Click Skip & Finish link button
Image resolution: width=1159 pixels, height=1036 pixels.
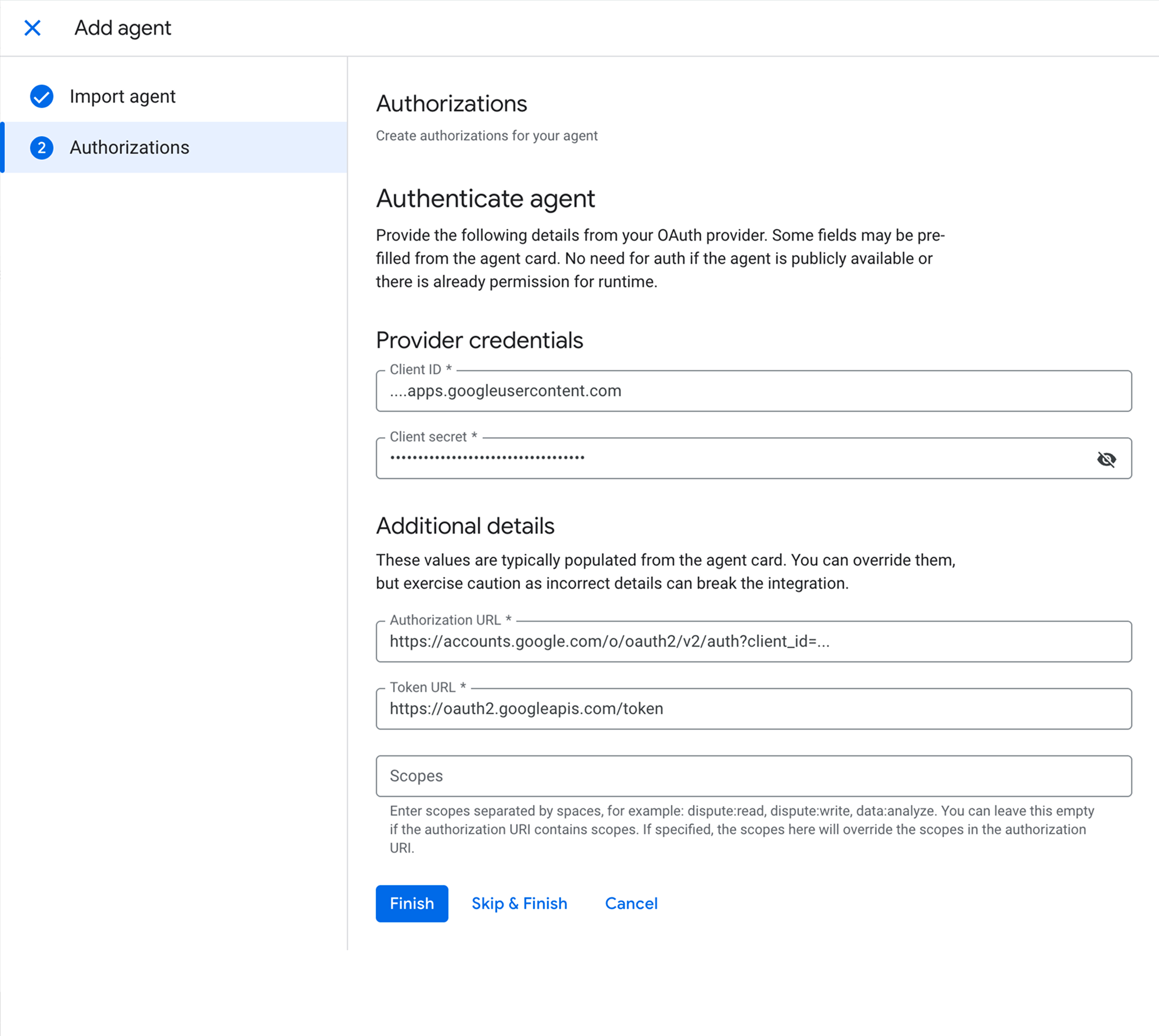(x=519, y=903)
